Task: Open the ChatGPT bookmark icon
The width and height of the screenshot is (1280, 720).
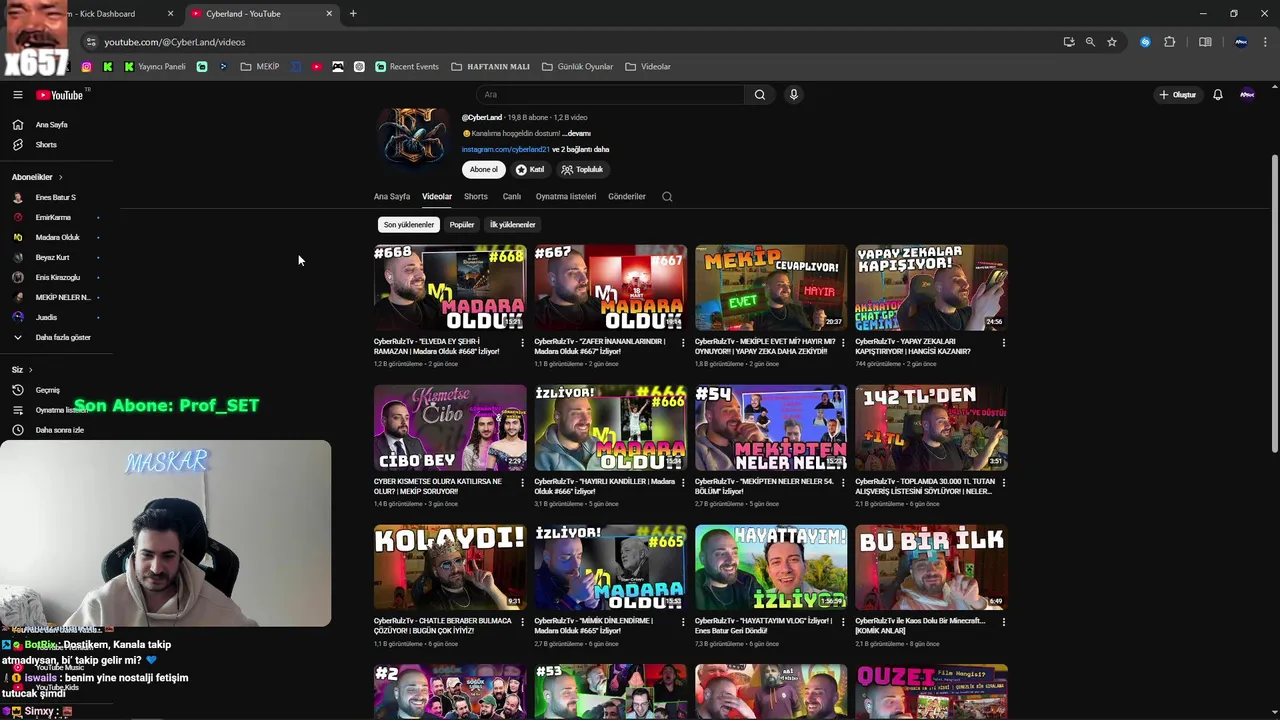Action: coord(359,67)
